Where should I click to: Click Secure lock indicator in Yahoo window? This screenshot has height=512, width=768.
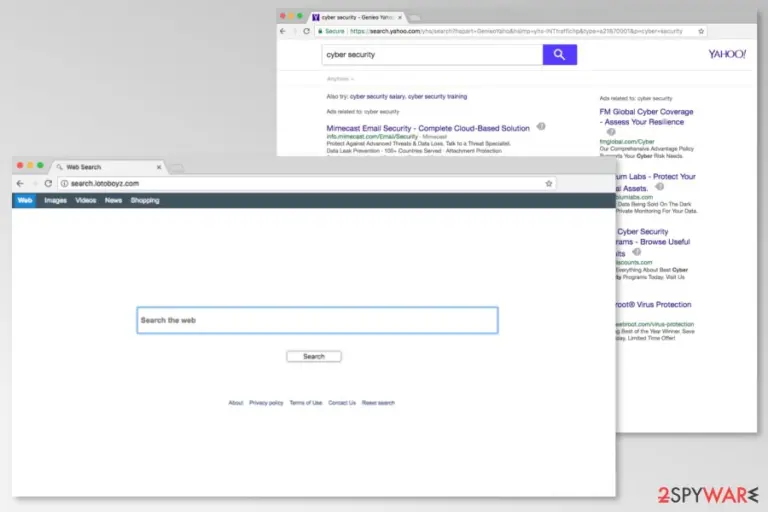point(332,31)
